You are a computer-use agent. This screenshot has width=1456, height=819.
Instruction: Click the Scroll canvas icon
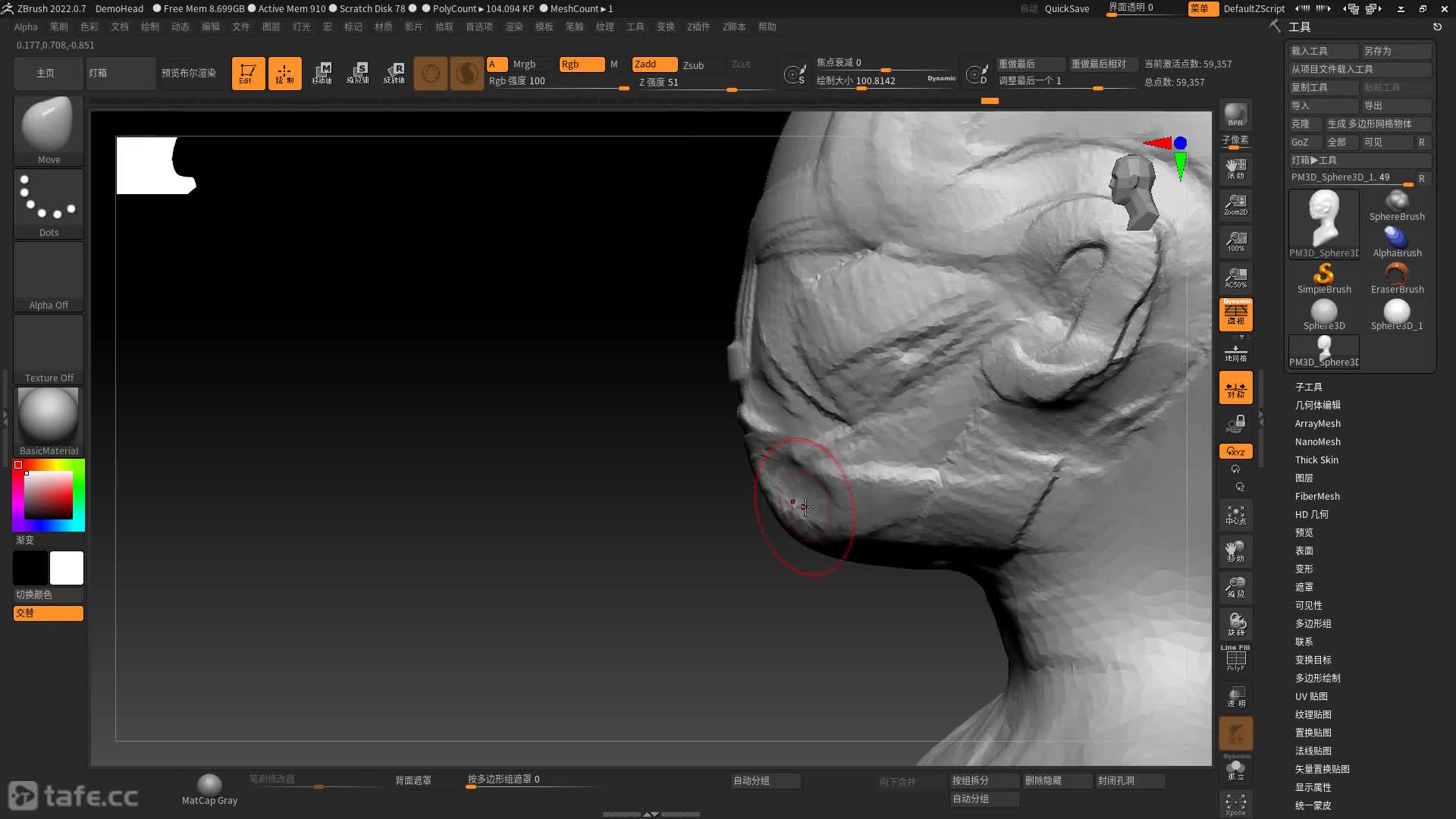(x=1235, y=168)
